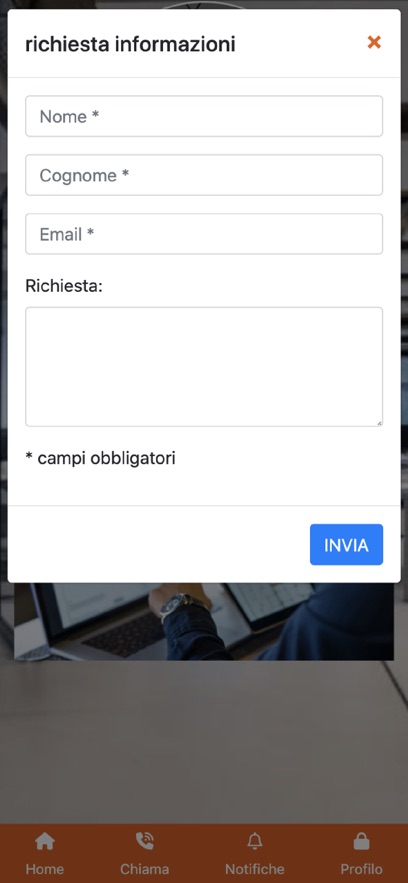
Task: Click the dimmed backdrop below the photo
Action: point(204,743)
